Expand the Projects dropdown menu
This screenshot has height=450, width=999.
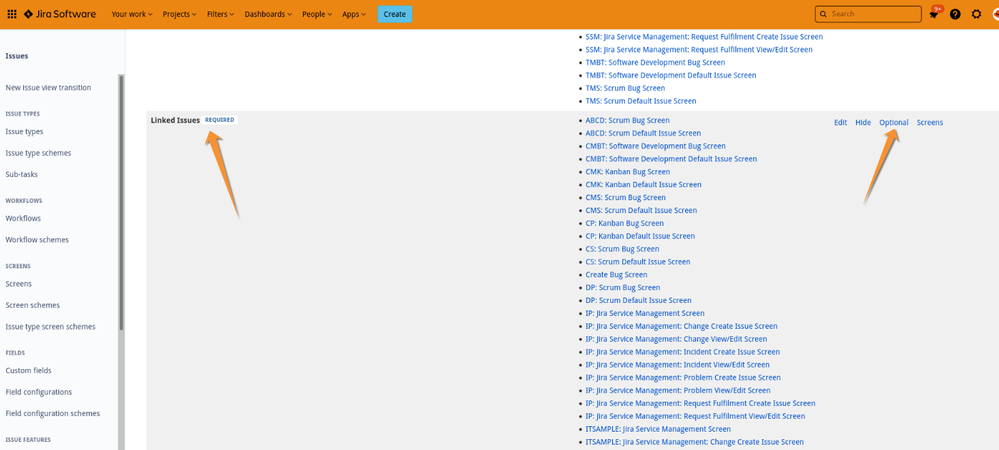tap(180, 14)
